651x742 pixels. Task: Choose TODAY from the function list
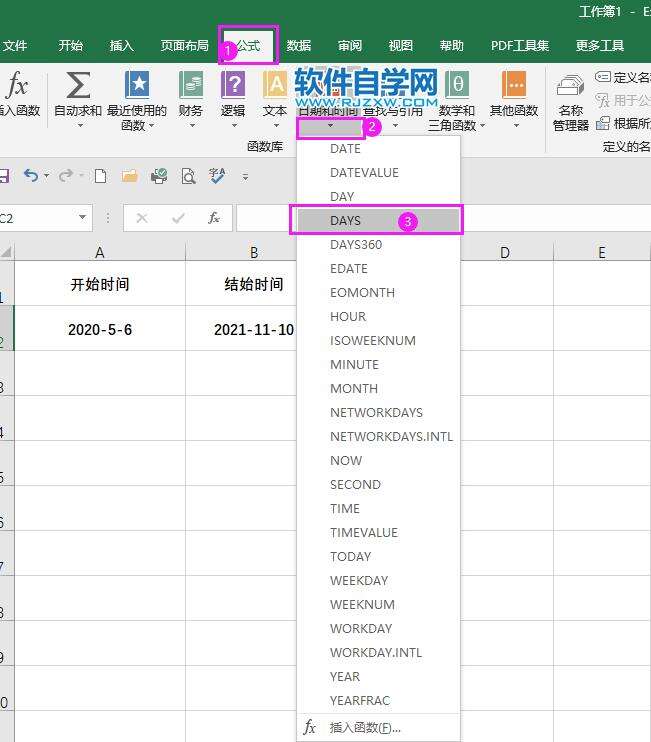pyautogui.click(x=378, y=556)
